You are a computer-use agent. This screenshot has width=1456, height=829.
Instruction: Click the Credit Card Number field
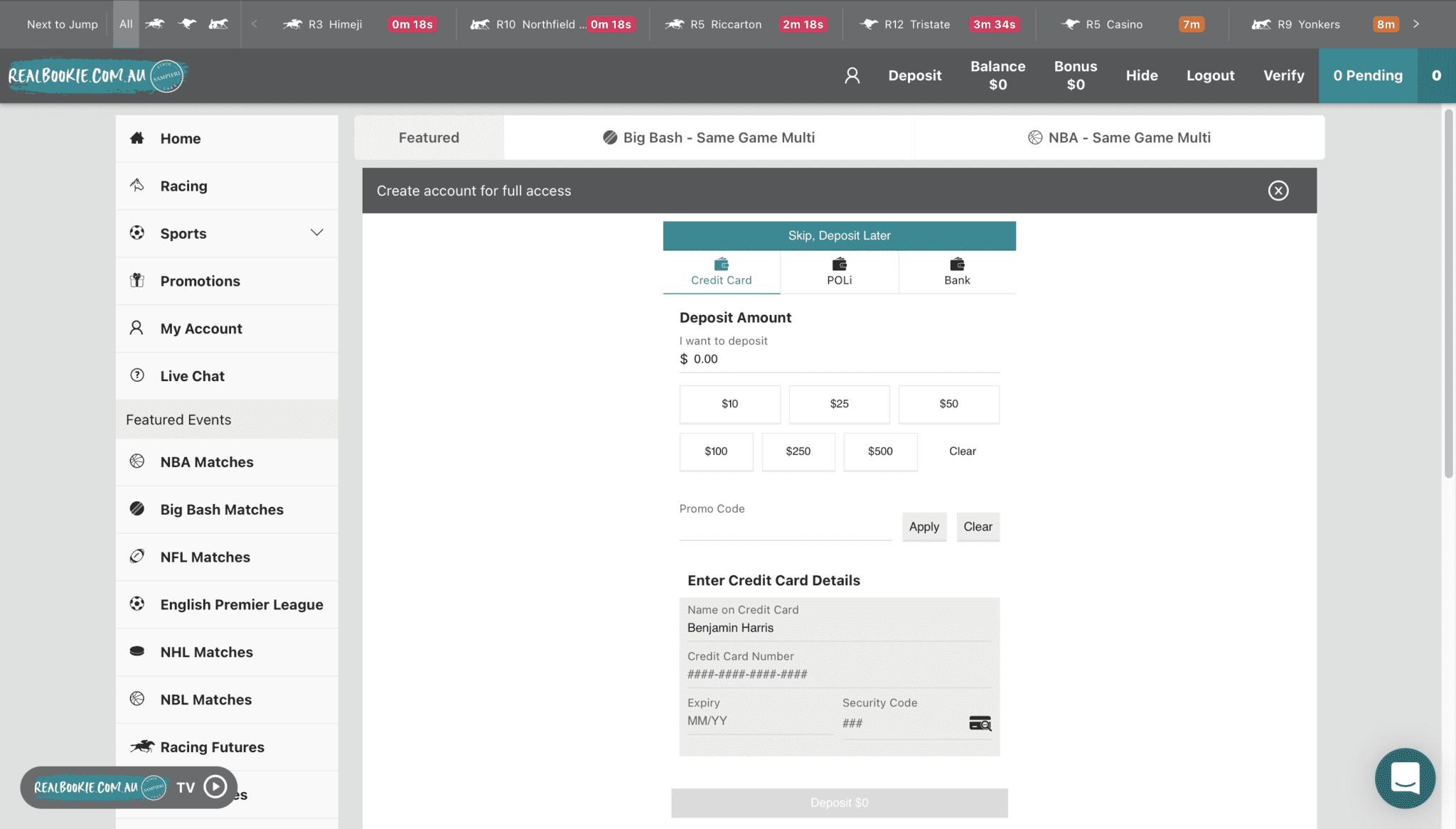(x=839, y=674)
